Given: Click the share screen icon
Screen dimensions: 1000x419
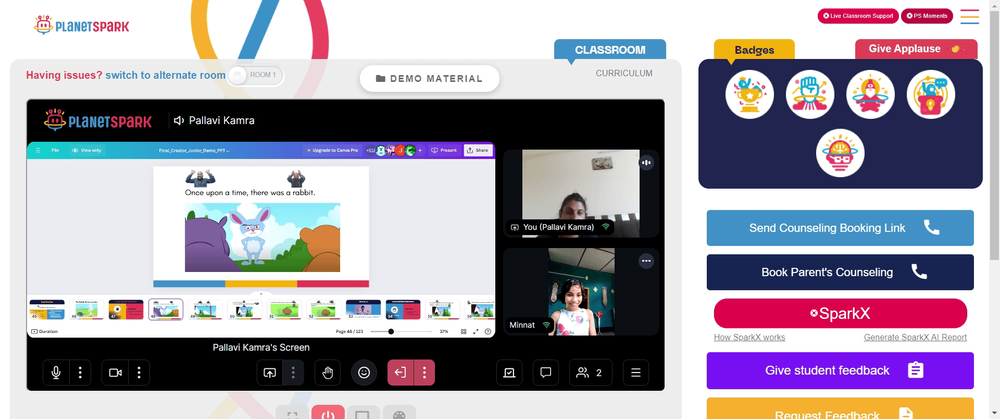Looking at the screenshot, I should [x=269, y=373].
